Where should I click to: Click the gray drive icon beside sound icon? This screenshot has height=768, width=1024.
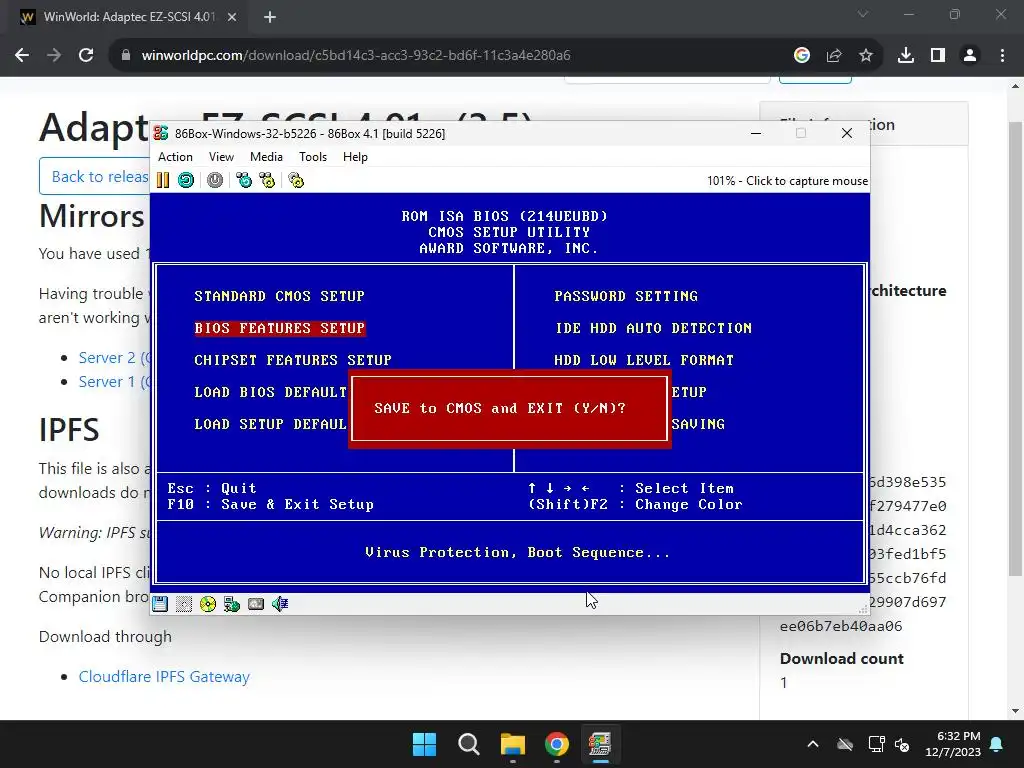click(256, 604)
